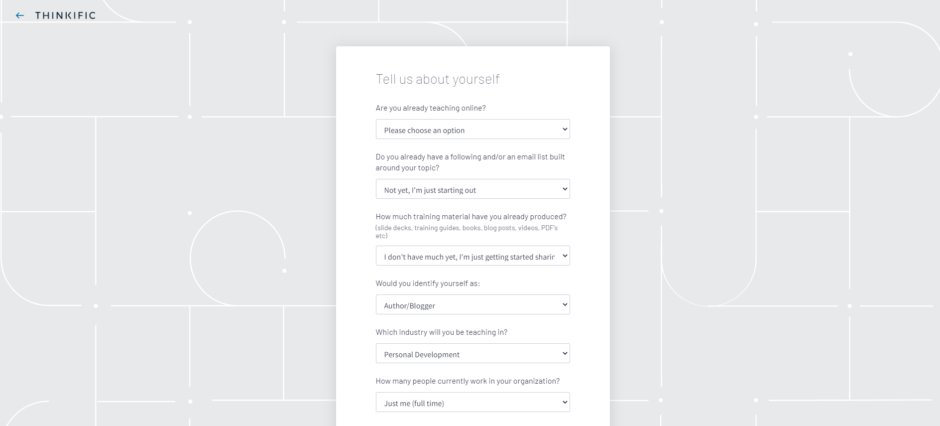Open the 'Author/Blogger' dropdown

tap(472, 305)
